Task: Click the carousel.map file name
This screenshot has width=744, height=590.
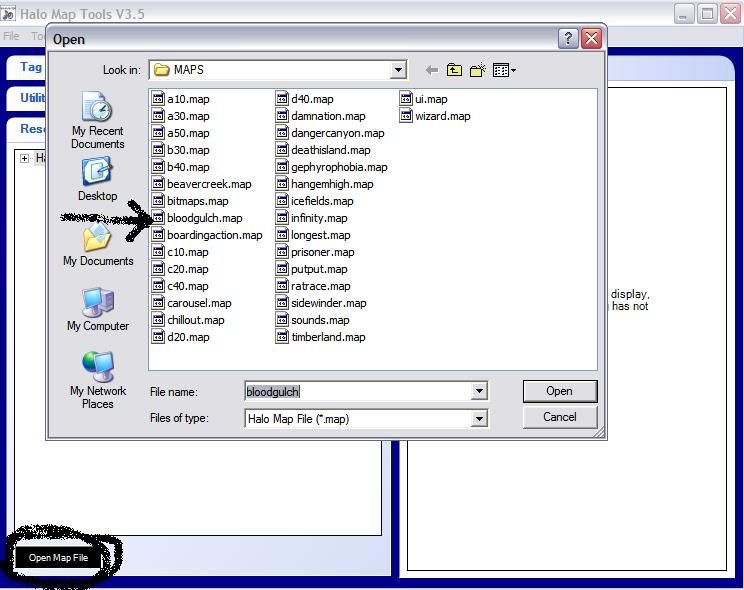Action: pyautogui.click(x=199, y=303)
